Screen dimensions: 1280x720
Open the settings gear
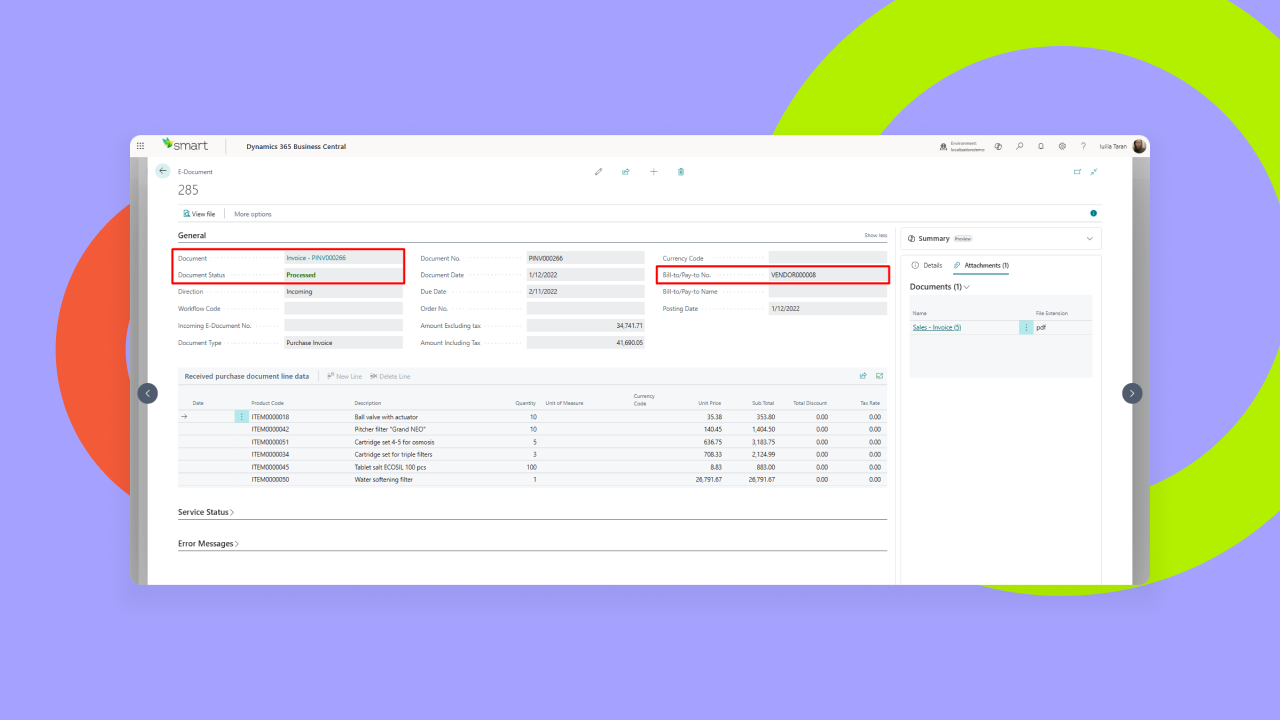(x=1062, y=146)
